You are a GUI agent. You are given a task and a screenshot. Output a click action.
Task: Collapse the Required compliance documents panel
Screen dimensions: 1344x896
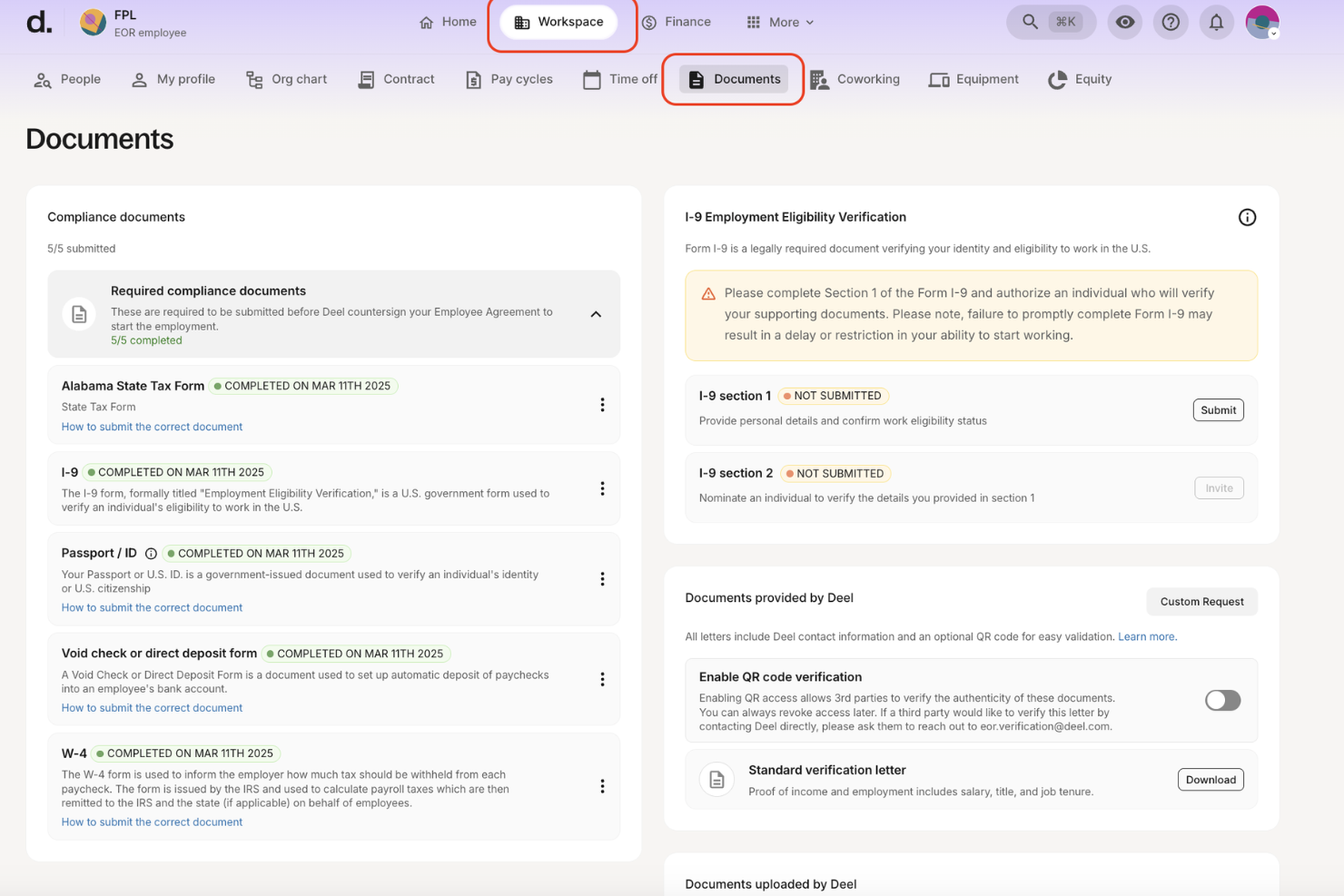596,313
